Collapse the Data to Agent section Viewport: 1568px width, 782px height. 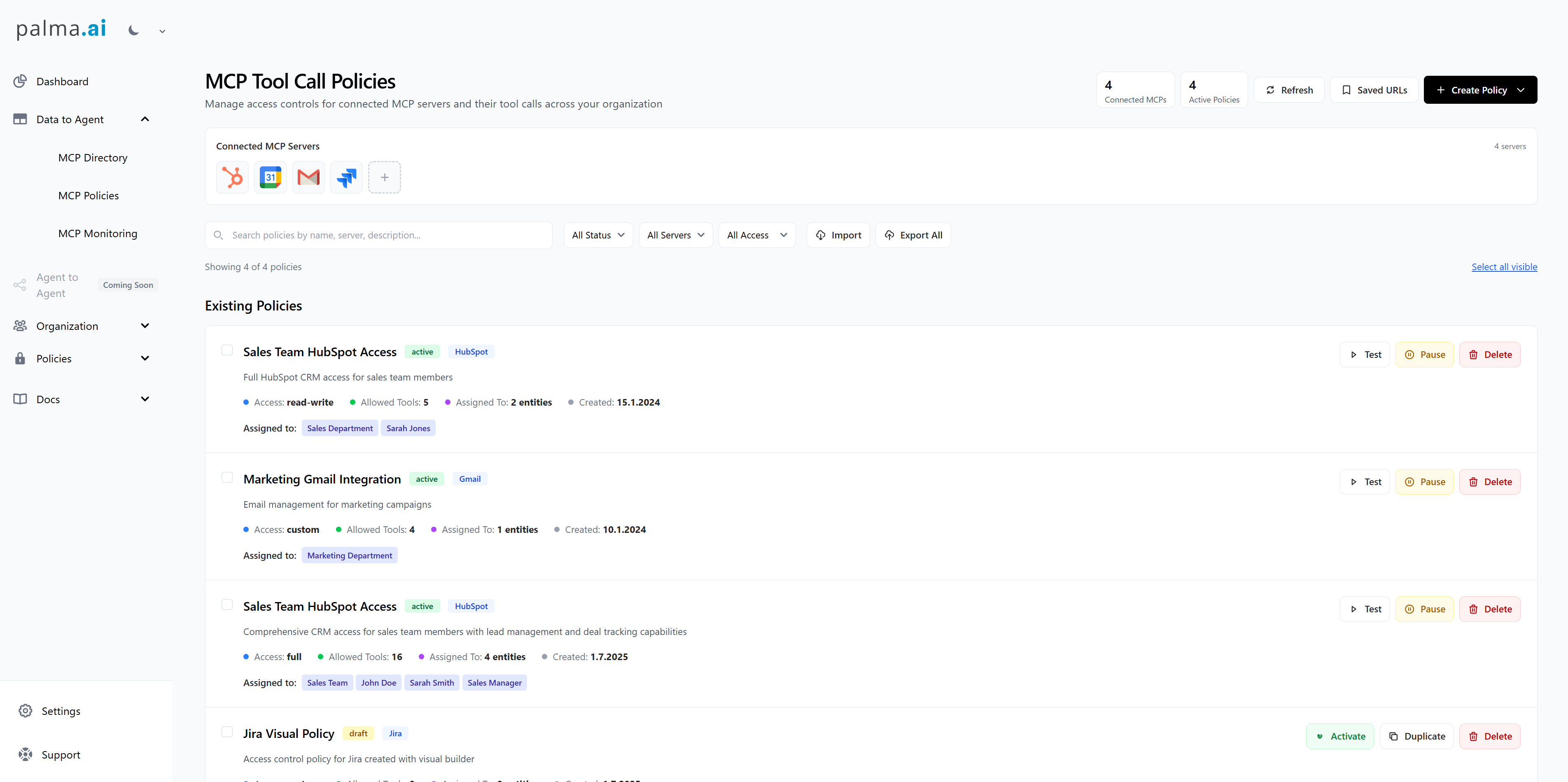pyautogui.click(x=145, y=119)
